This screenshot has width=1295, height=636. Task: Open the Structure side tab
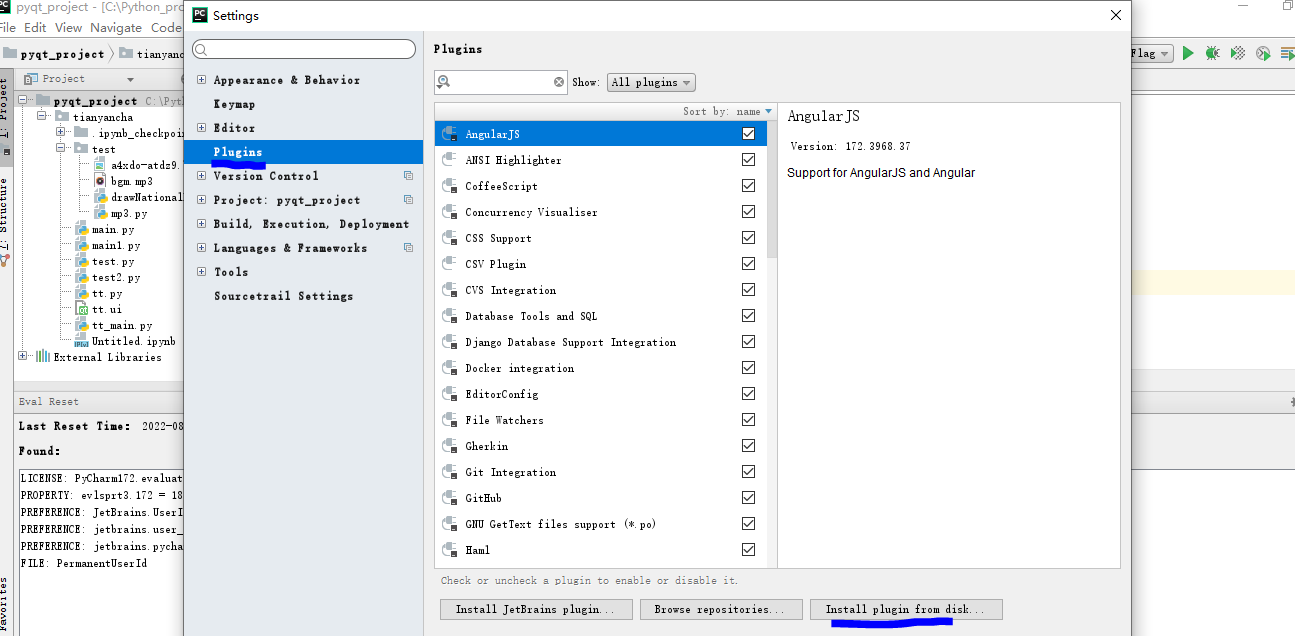click(5, 214)
